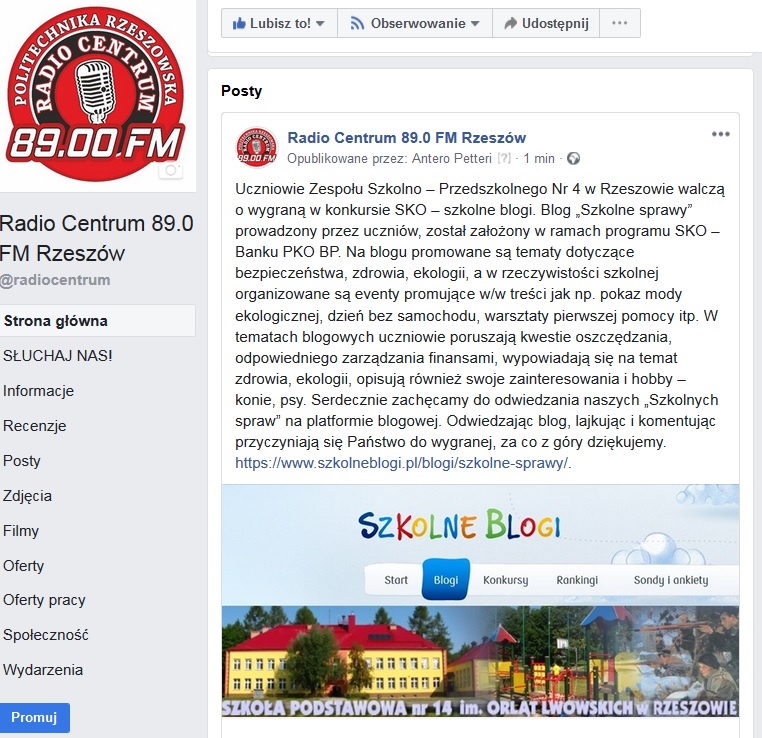The height and width of the screenshot is (738, 762).
Task: Click the Udostępnij button
Action: [x=546, y=23]
